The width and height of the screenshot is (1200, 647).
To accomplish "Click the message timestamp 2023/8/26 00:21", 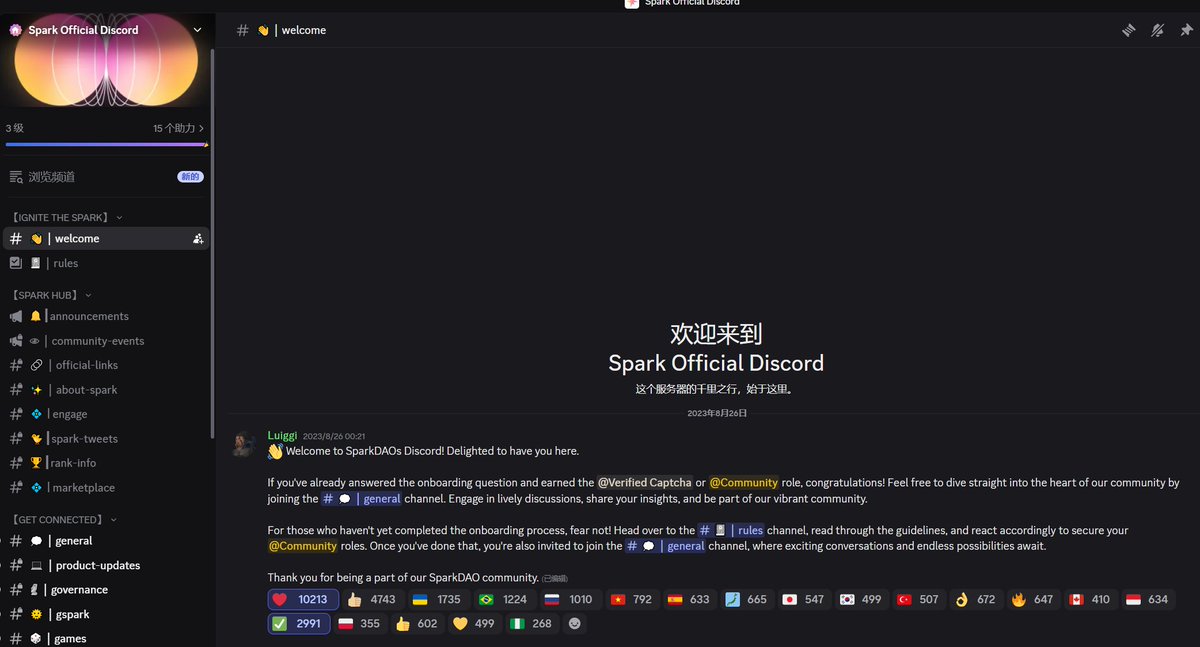I will pyautogui.click(x=334, y=436).
